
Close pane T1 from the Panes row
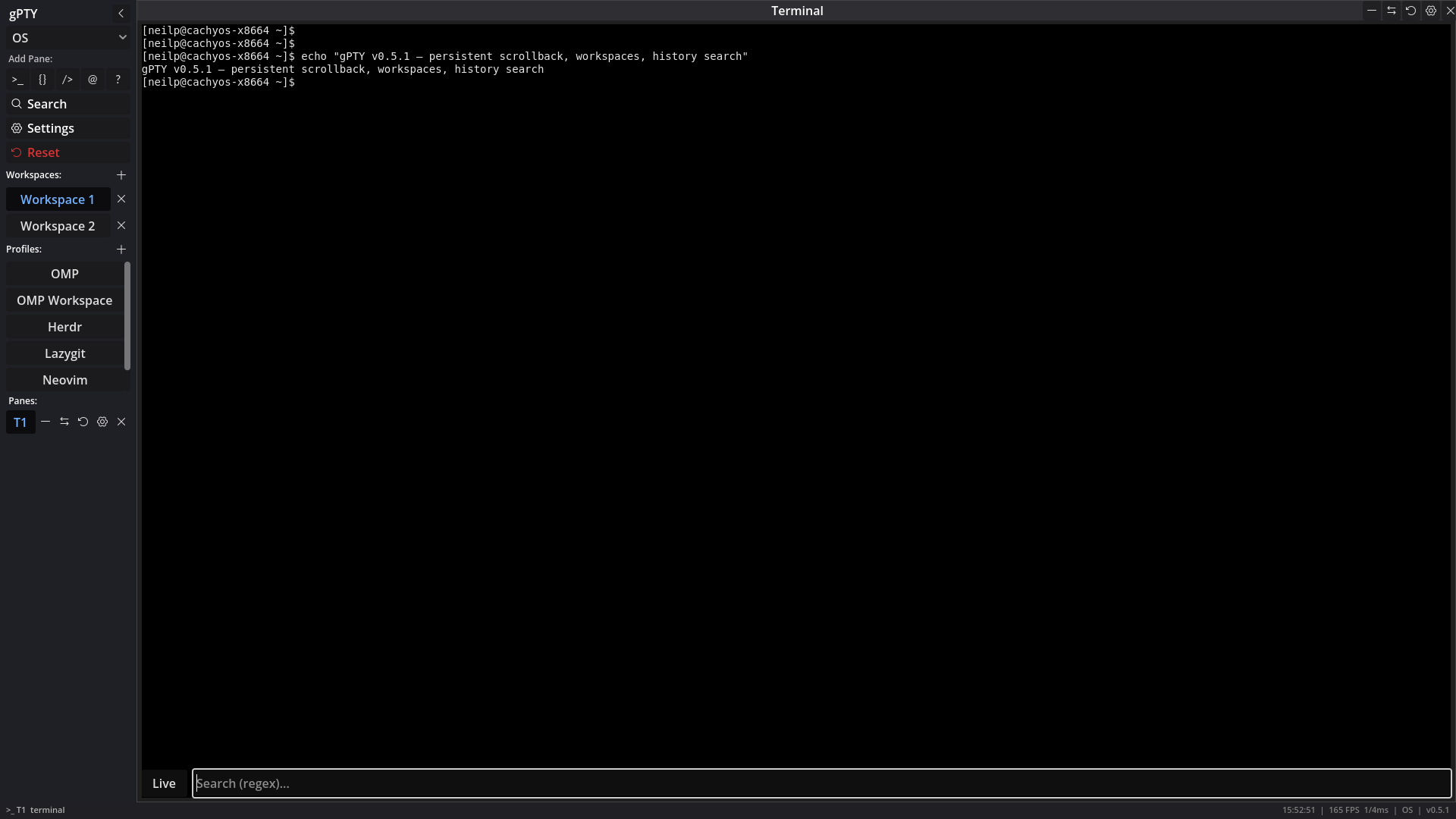tap(121, 422)
